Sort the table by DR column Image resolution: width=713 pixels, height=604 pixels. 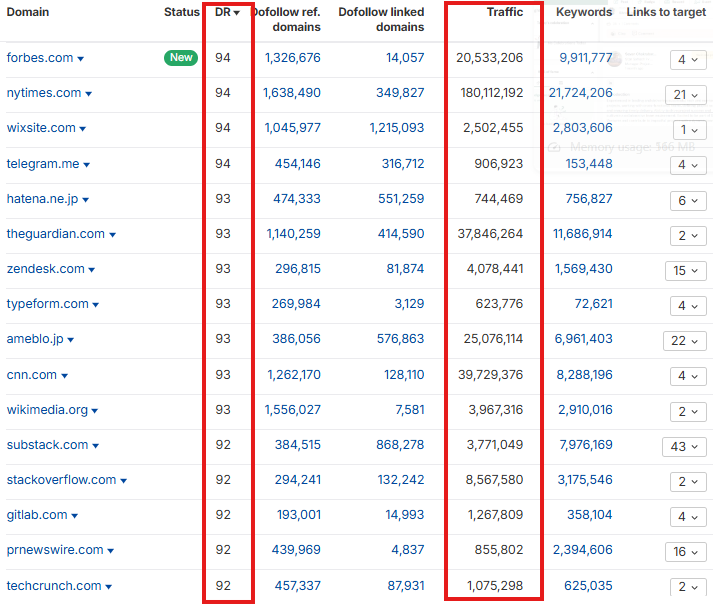click(x=227, y=13)
